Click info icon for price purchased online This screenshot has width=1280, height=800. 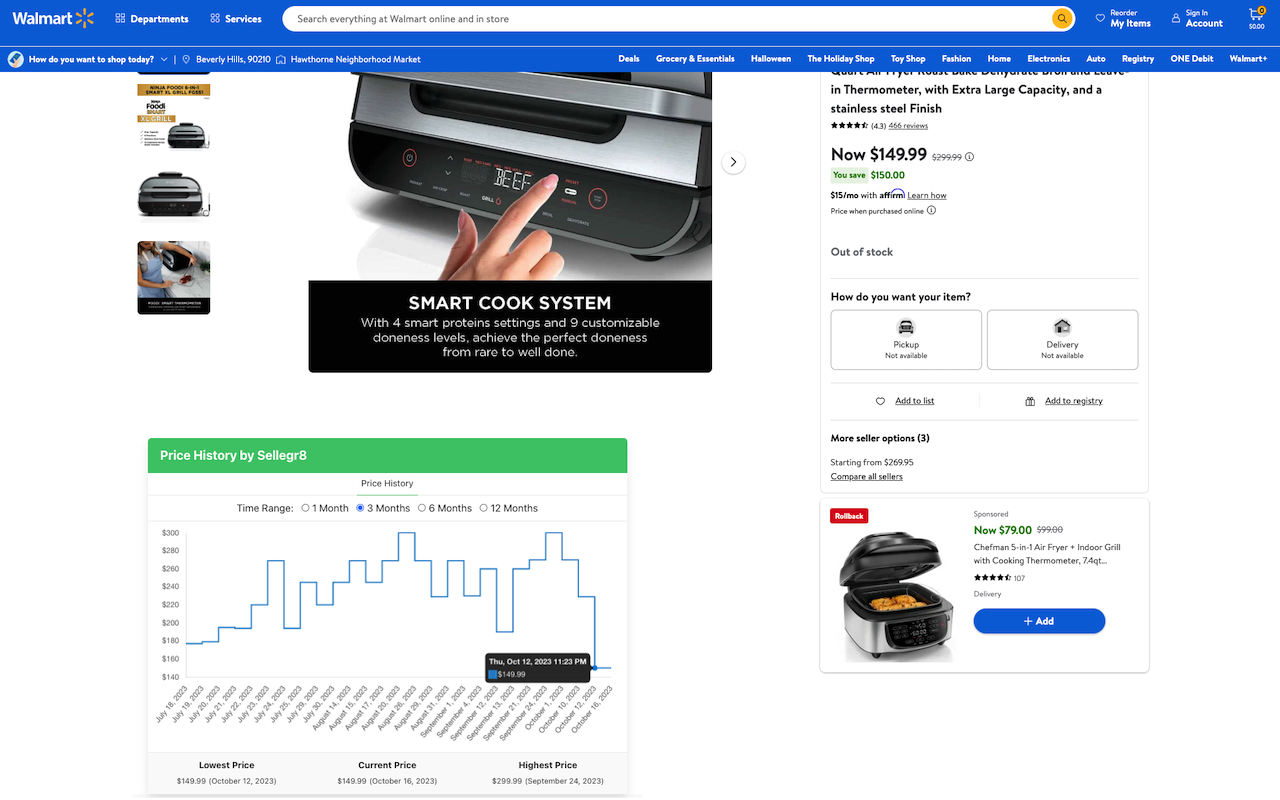(931, 211)
